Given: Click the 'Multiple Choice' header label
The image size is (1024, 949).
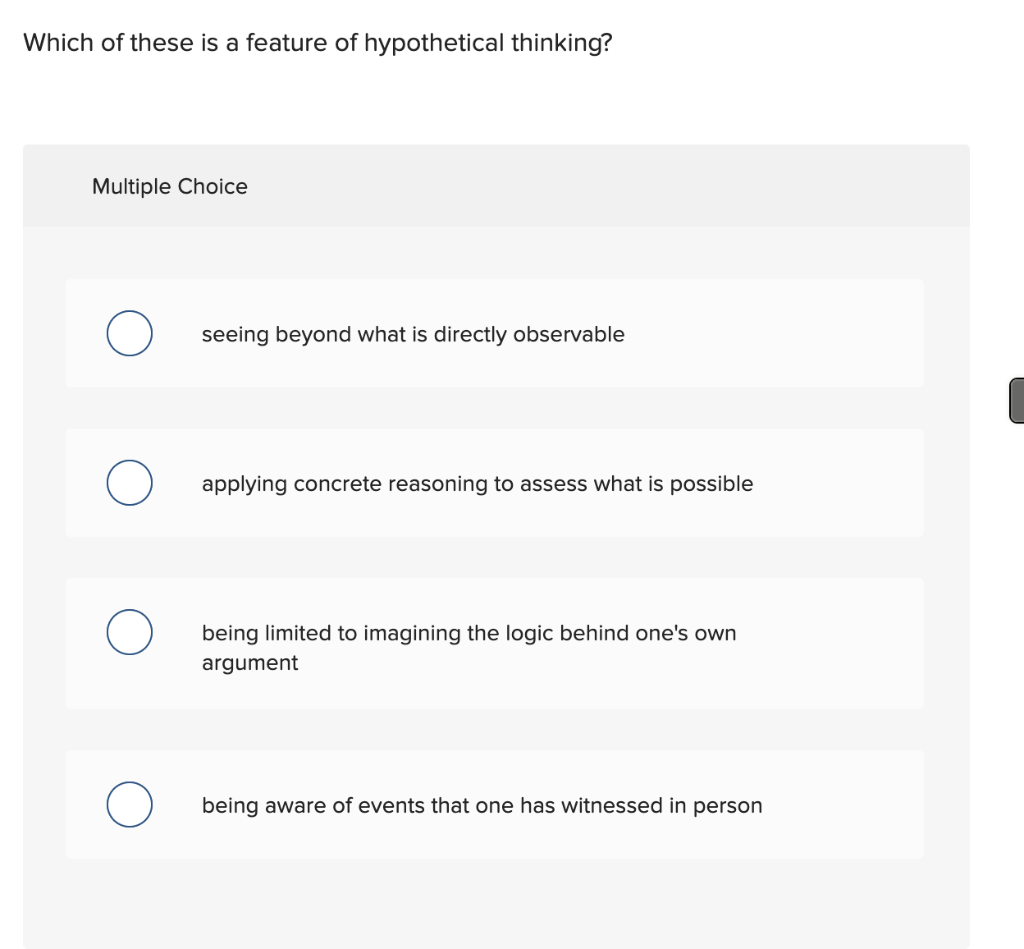Looking at the screenshot, I should click(x=169, y=186).
